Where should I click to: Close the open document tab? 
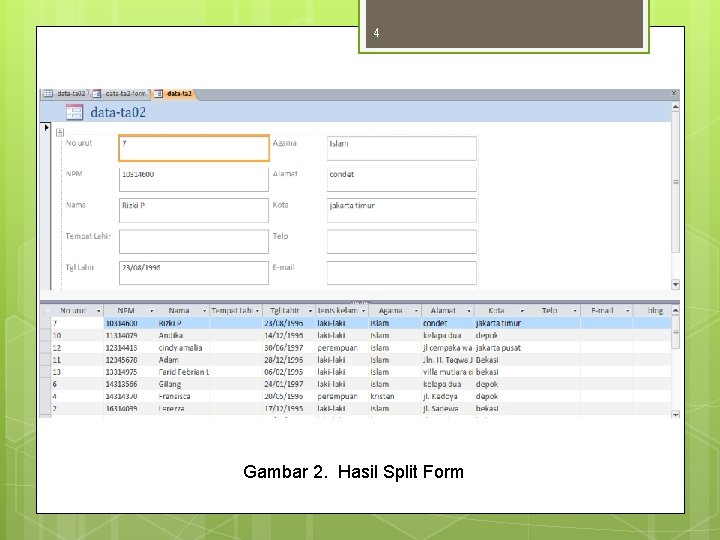pos(674,93)
